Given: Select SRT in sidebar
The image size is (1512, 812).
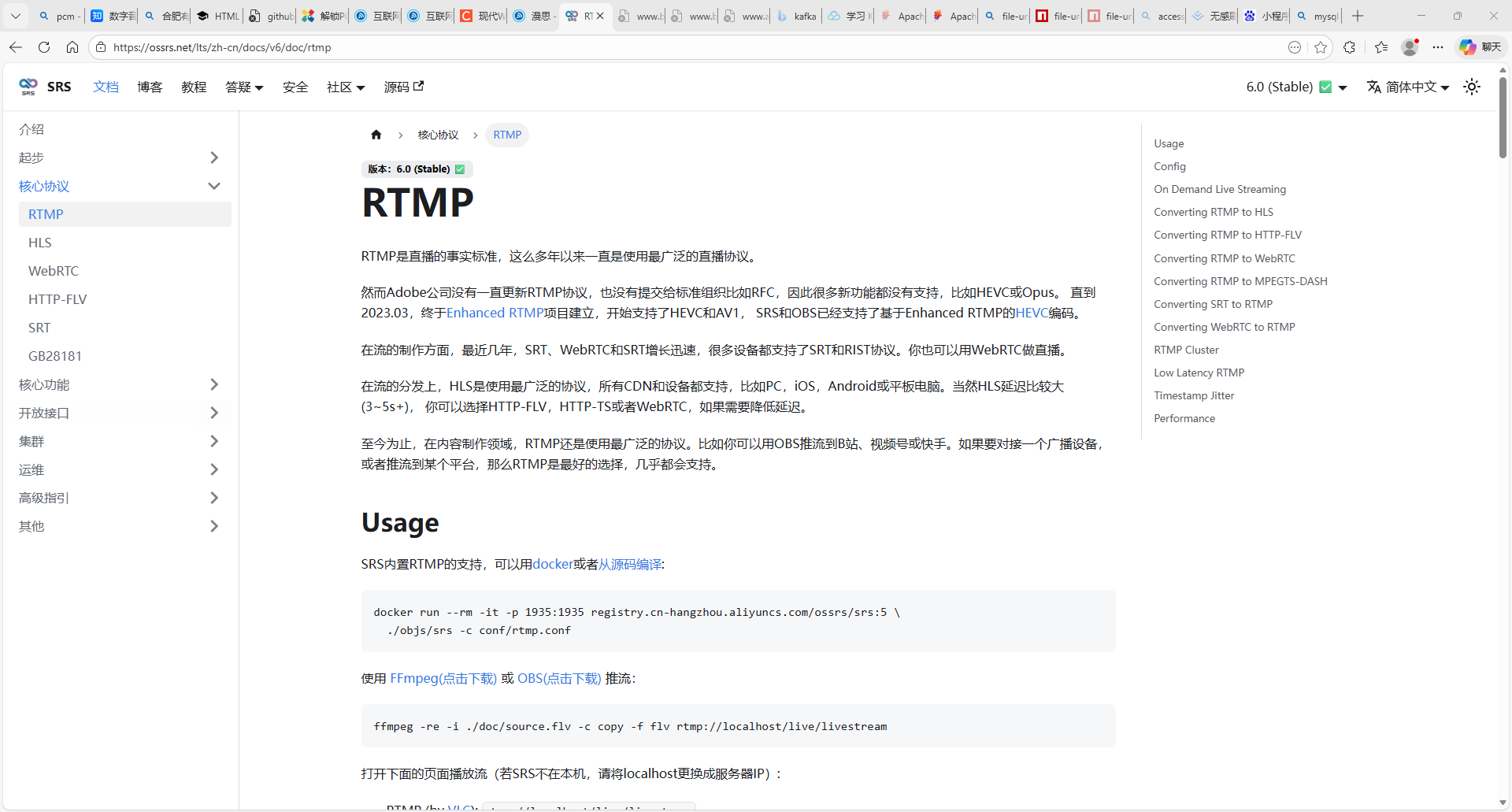Looking at the screenshot, I should click(x=125, y=328).
